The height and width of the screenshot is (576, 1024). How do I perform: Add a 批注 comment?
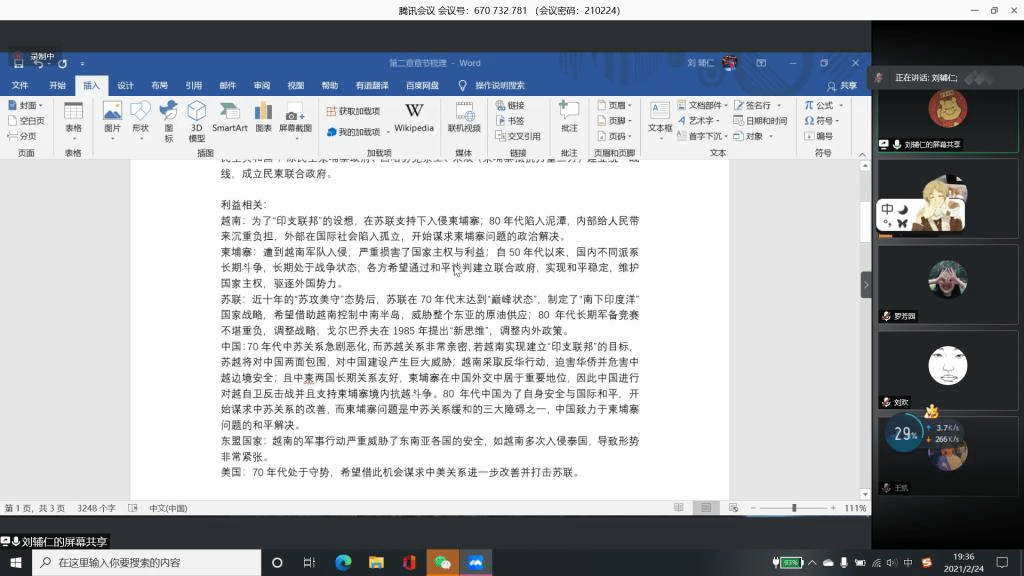click(x=569, y=116)
